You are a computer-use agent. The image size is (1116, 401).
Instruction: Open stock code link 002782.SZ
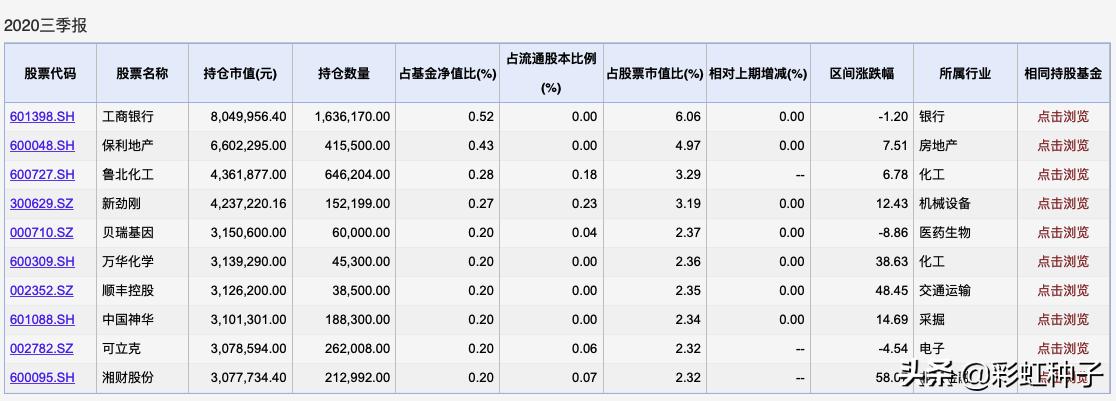(42, 349)
